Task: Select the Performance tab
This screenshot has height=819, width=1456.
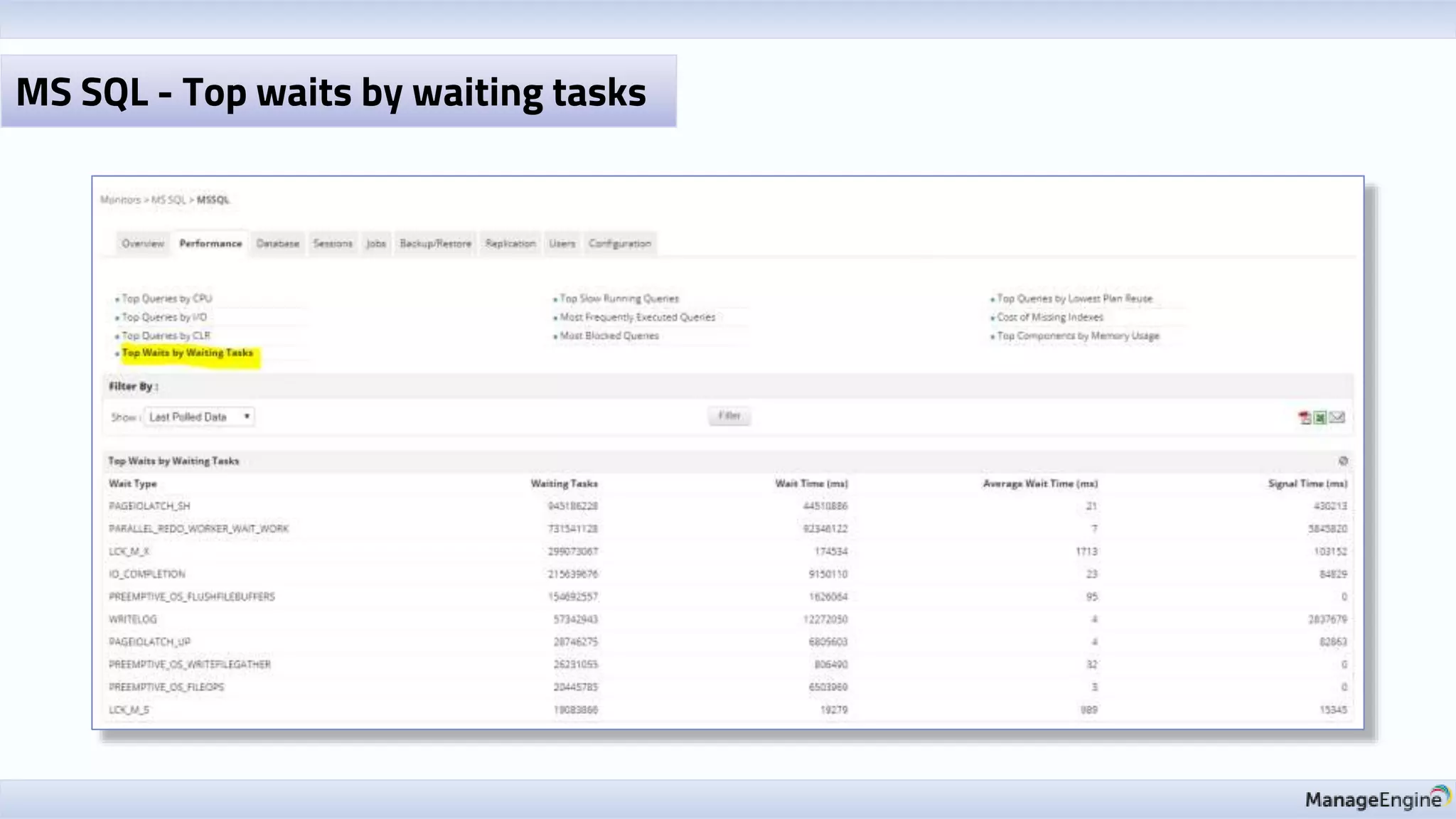Action: click(210, 243)
